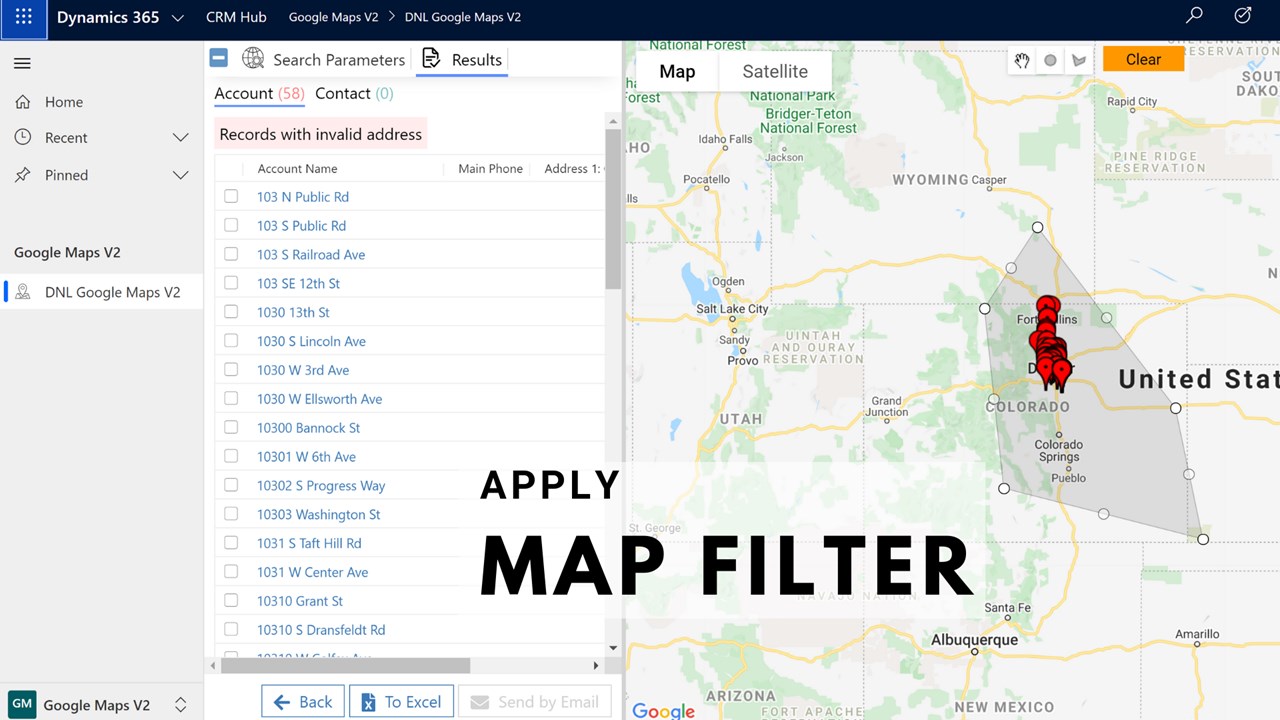This screenshot has width=1280, height=720.
Task: Open the 10310 S Dransfeldt Rd record
Action: coord(321,630)
